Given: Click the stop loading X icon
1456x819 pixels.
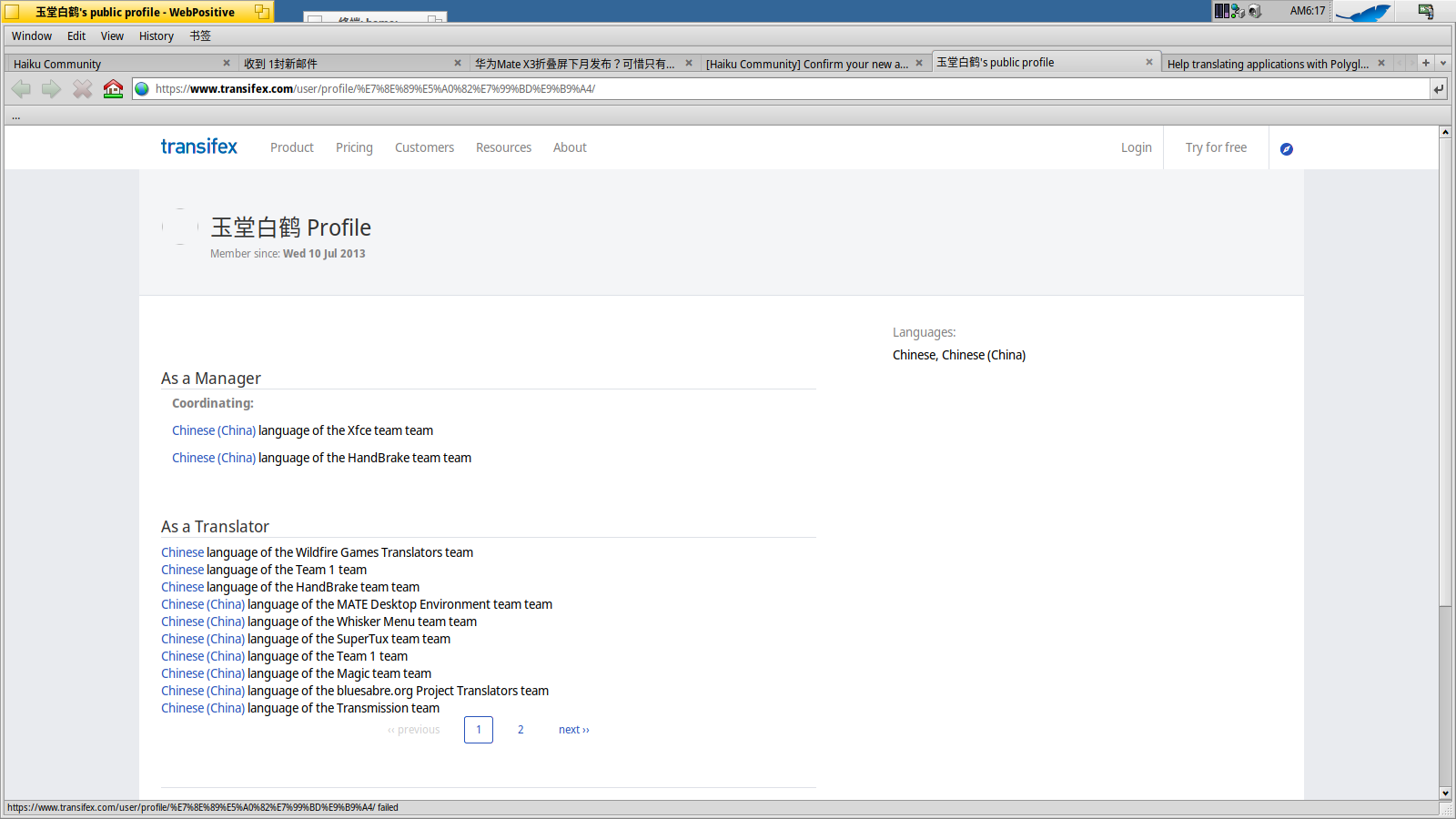Looking at the screenshot, I should click(x=82, y=88).
